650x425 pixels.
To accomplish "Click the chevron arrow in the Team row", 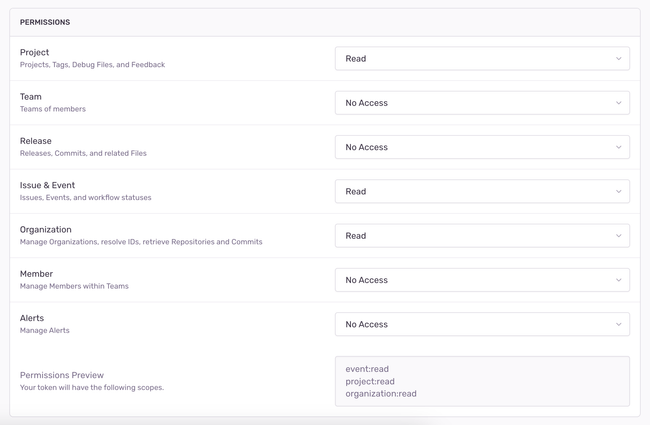I will tap(619, 103).
